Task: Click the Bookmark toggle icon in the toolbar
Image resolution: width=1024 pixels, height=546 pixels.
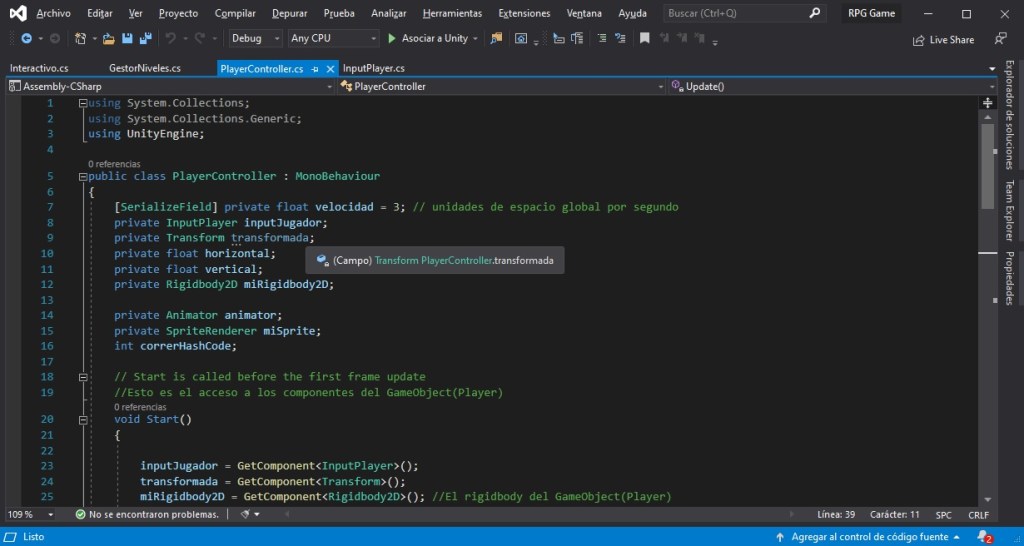Action: pos(645,39)
